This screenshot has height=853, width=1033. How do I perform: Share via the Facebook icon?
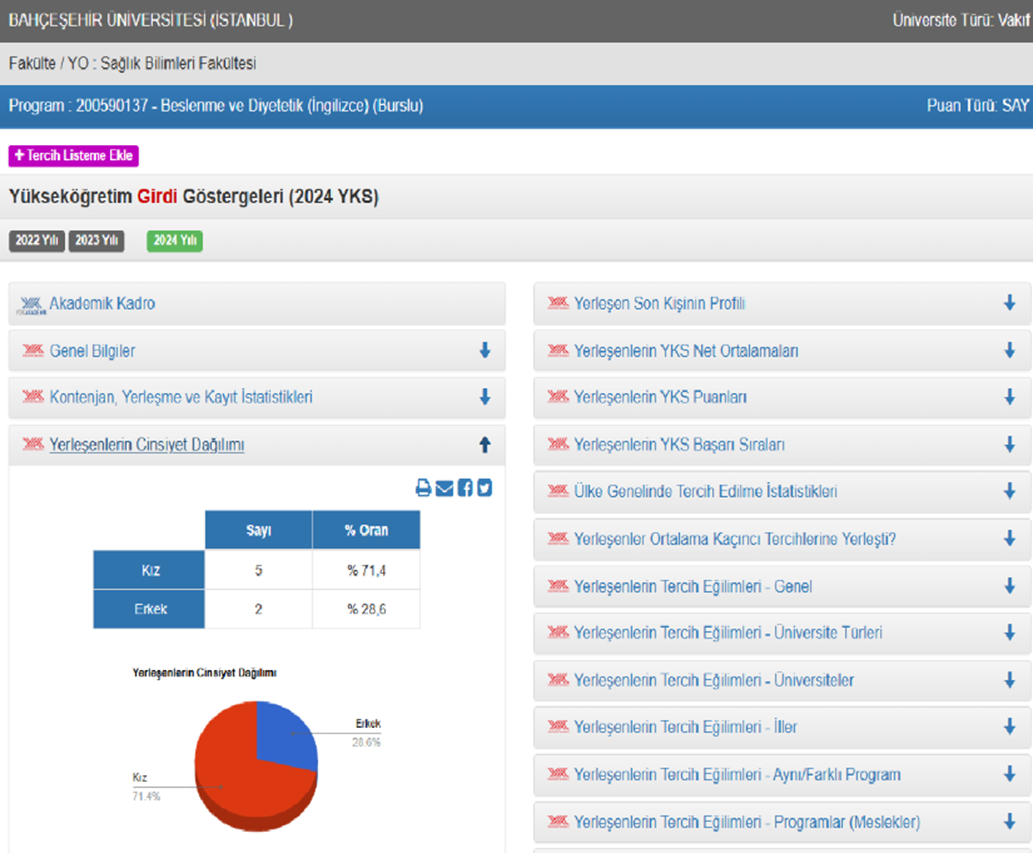(x=465, y=488)
